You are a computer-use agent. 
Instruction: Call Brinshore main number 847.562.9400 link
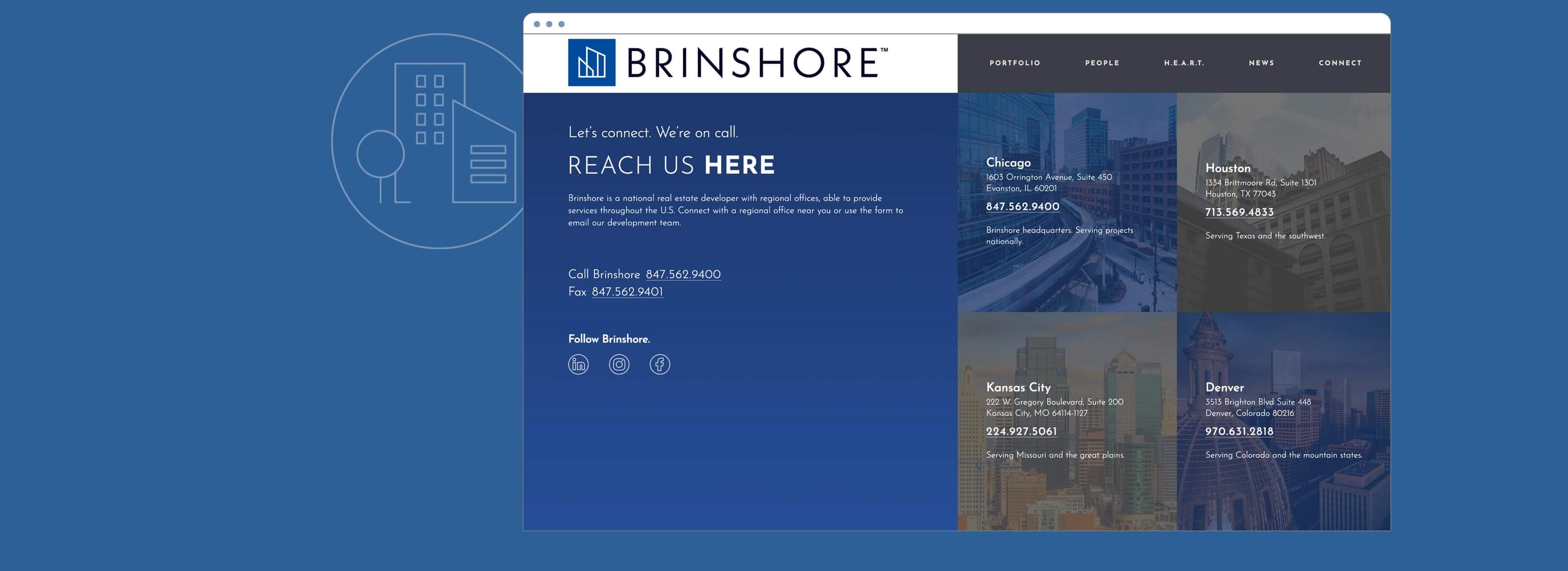(x=683, y=274)
